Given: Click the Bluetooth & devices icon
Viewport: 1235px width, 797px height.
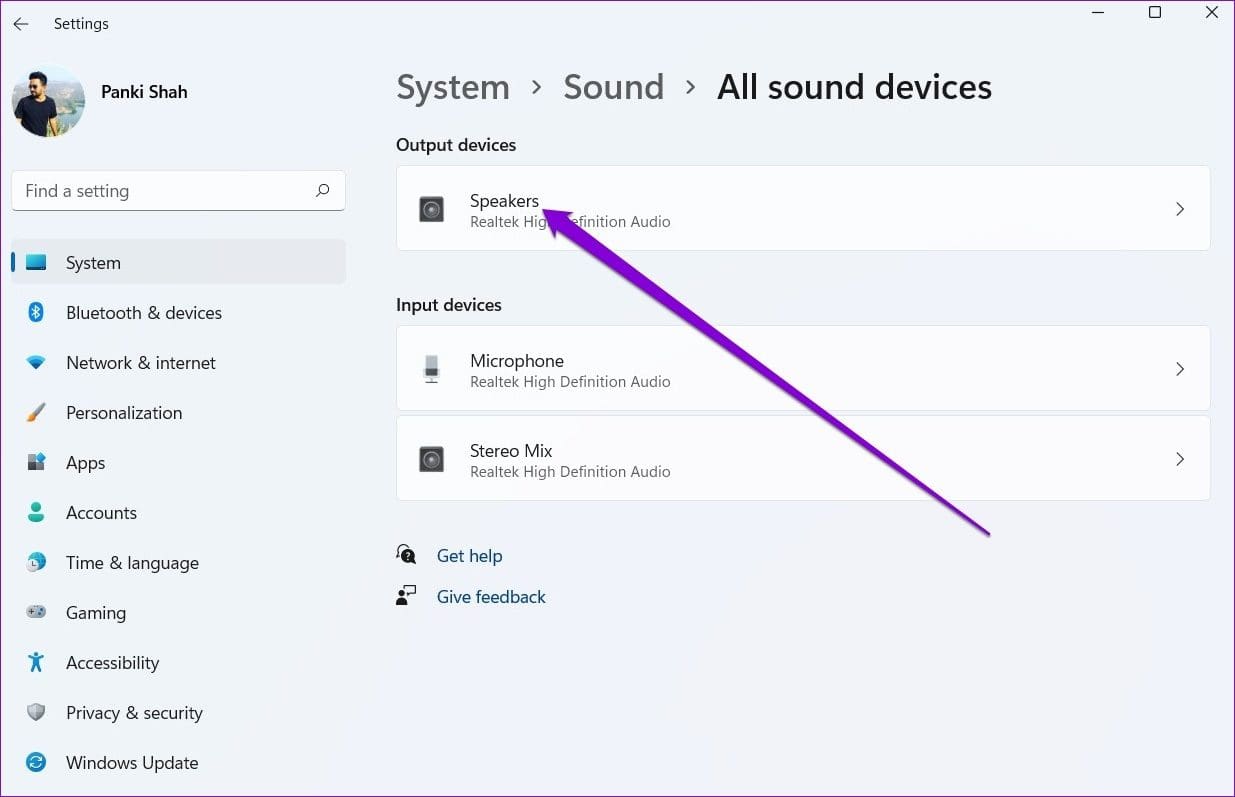Looking at the screenshot, I should point(36,313).
